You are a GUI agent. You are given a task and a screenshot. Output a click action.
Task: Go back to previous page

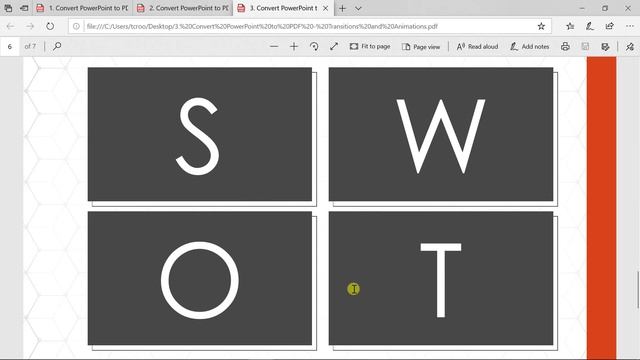point(10,26)
